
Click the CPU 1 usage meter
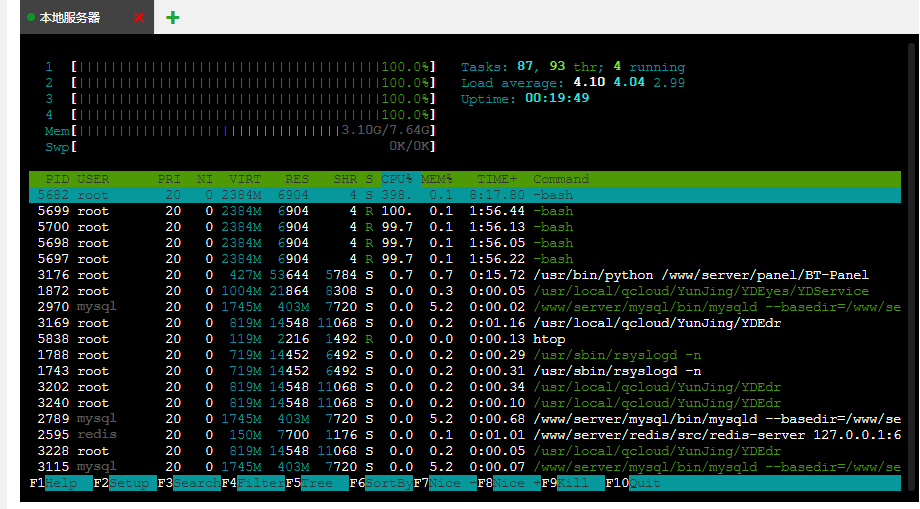241,67
